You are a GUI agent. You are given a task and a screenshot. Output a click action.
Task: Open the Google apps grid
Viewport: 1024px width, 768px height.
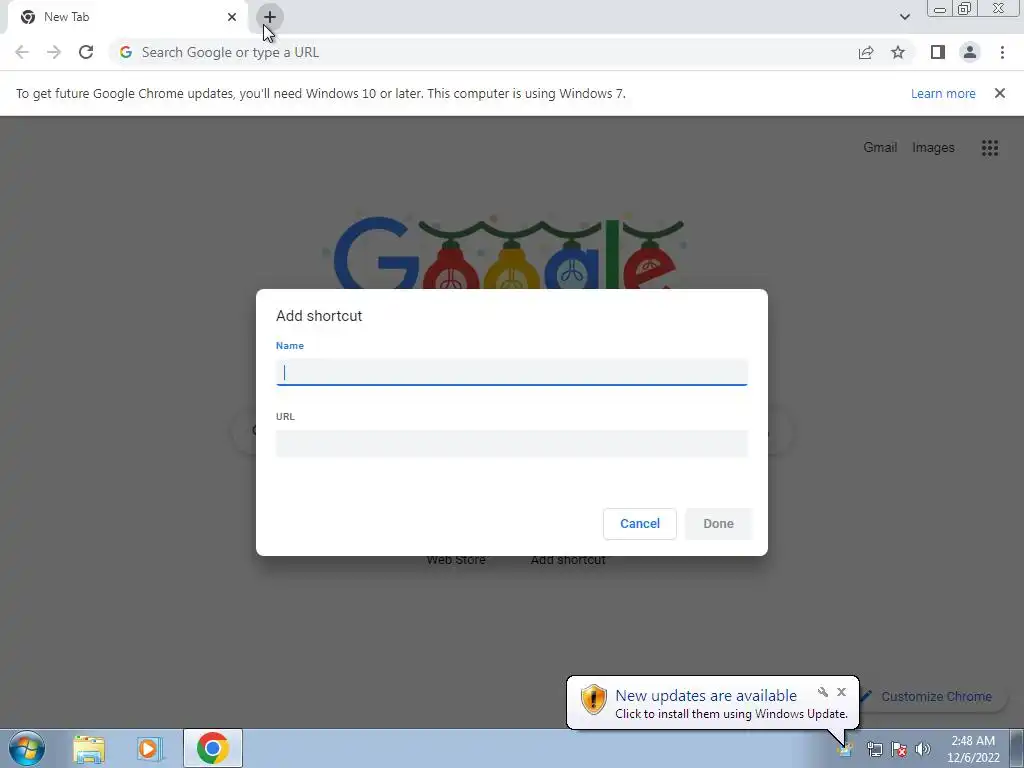click(990, 148)
